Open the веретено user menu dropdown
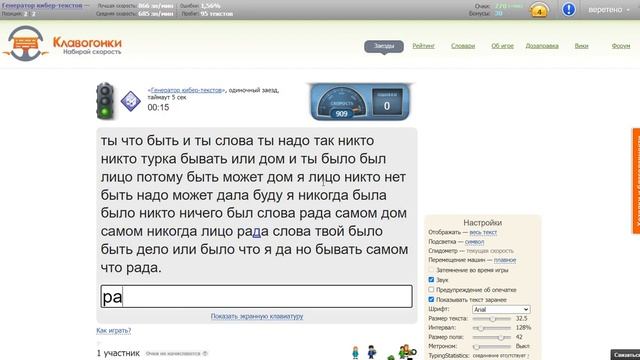 pyautogui.click(x=609, y=9)
